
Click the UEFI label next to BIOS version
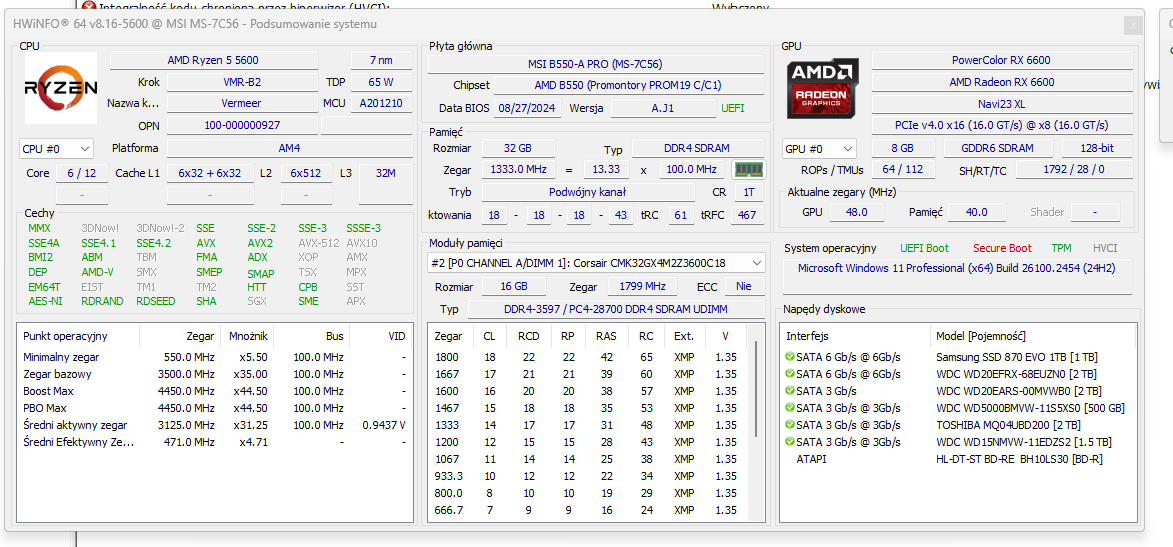[x=732, y=109]
